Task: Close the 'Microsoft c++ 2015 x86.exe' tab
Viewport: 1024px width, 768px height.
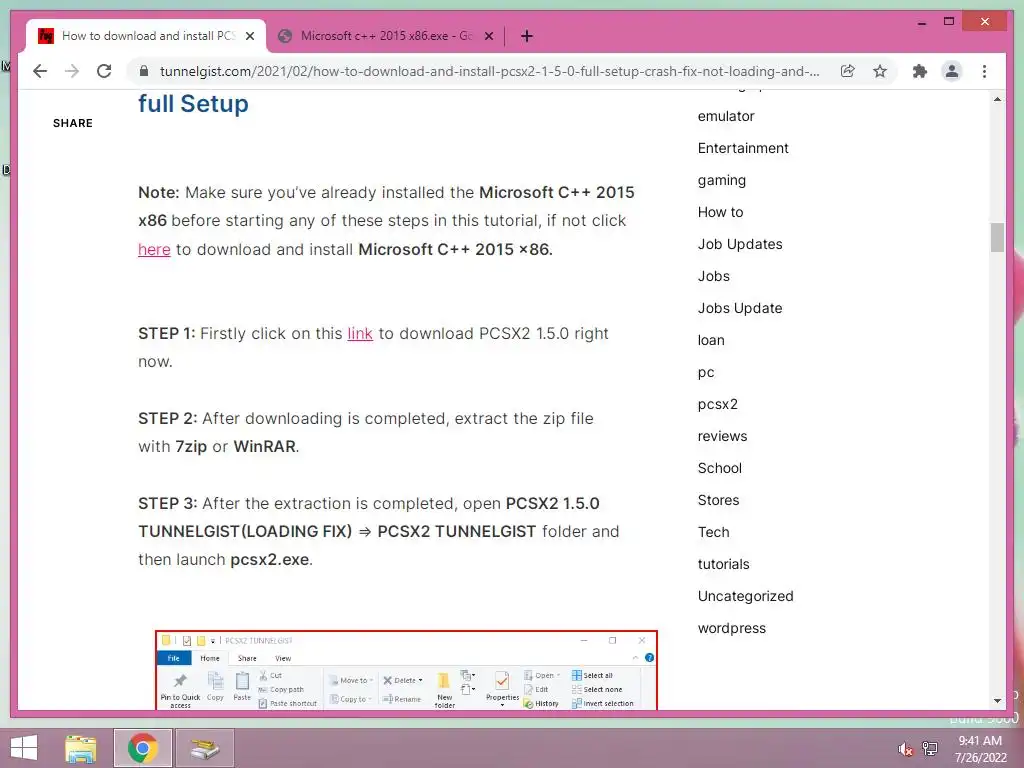Action: (x=488, y=37)
